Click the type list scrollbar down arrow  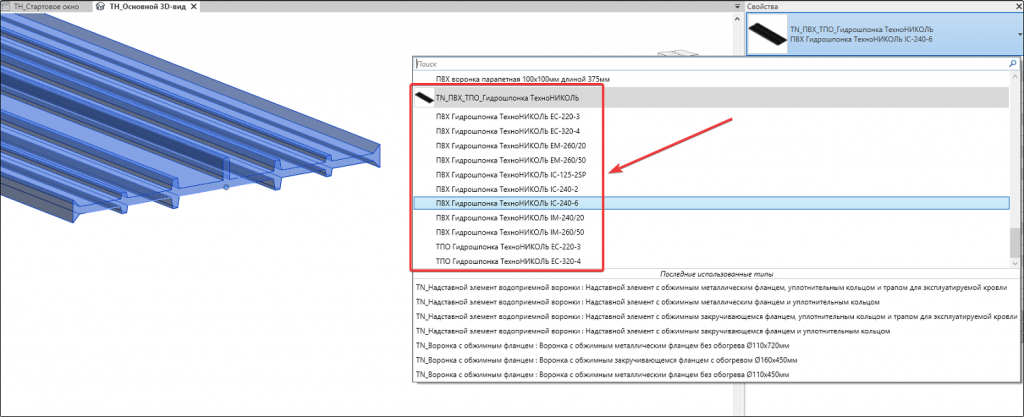[x=1015, y=262]
